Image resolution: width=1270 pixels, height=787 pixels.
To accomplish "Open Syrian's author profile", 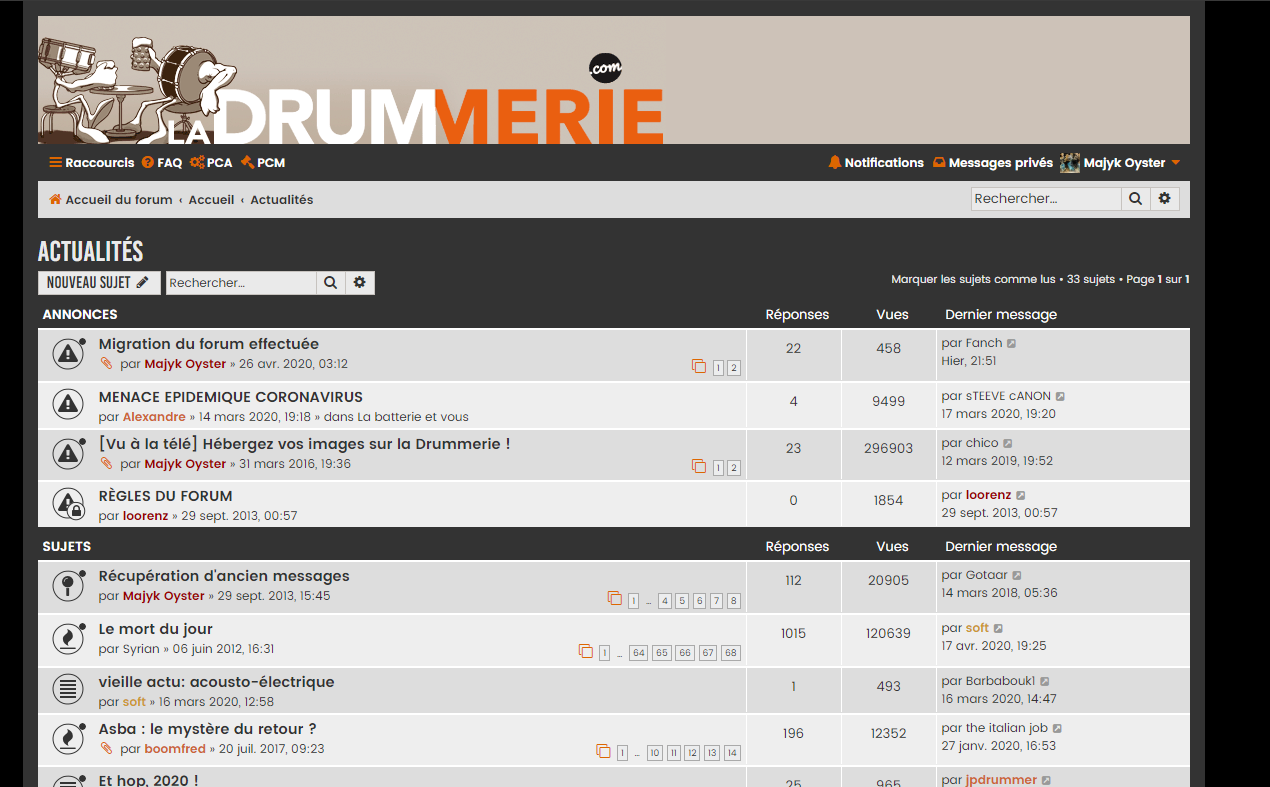I will [141, 649].
